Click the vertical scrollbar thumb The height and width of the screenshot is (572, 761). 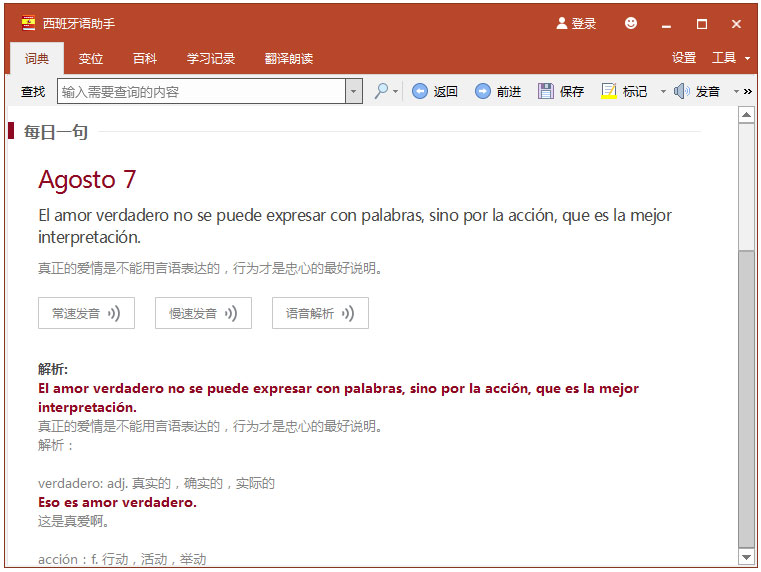click(746, 398)
